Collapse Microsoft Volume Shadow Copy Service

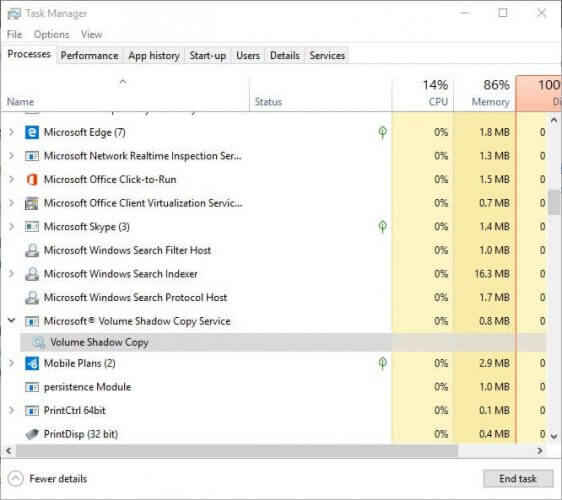pos(11,320)
